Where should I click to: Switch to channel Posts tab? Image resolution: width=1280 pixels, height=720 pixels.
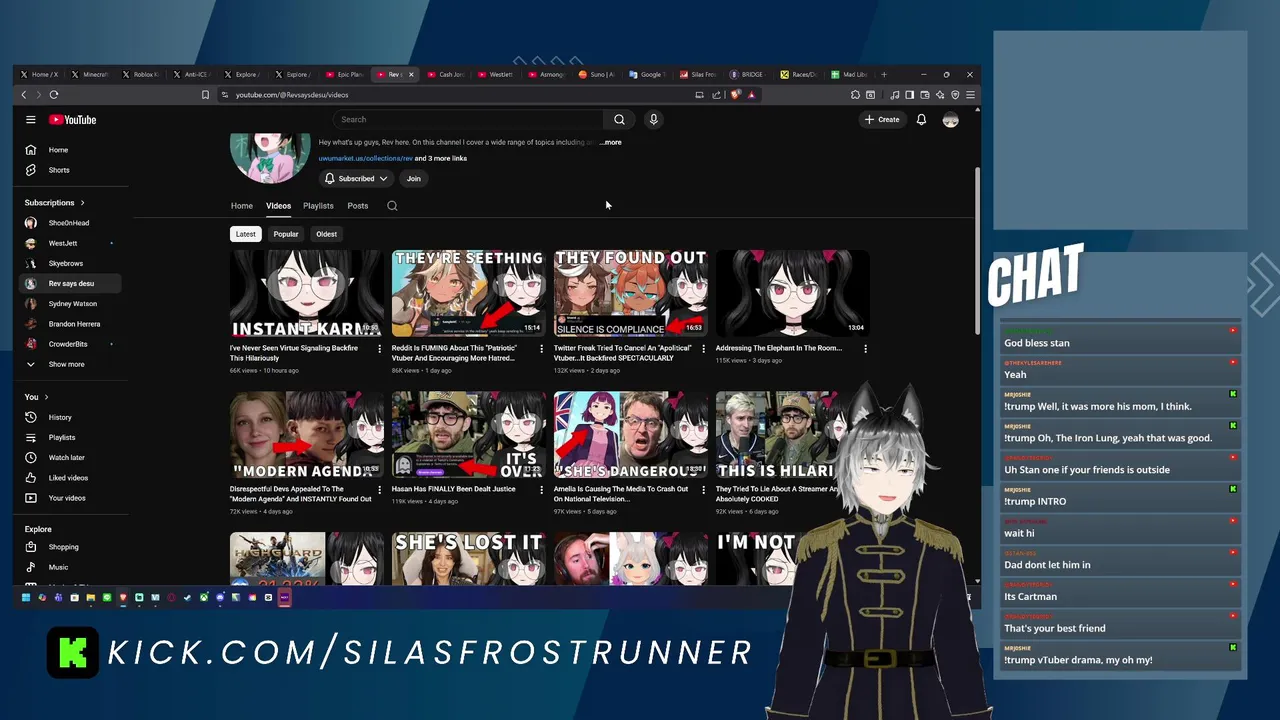pyautogui.click(x=357, y=206)
